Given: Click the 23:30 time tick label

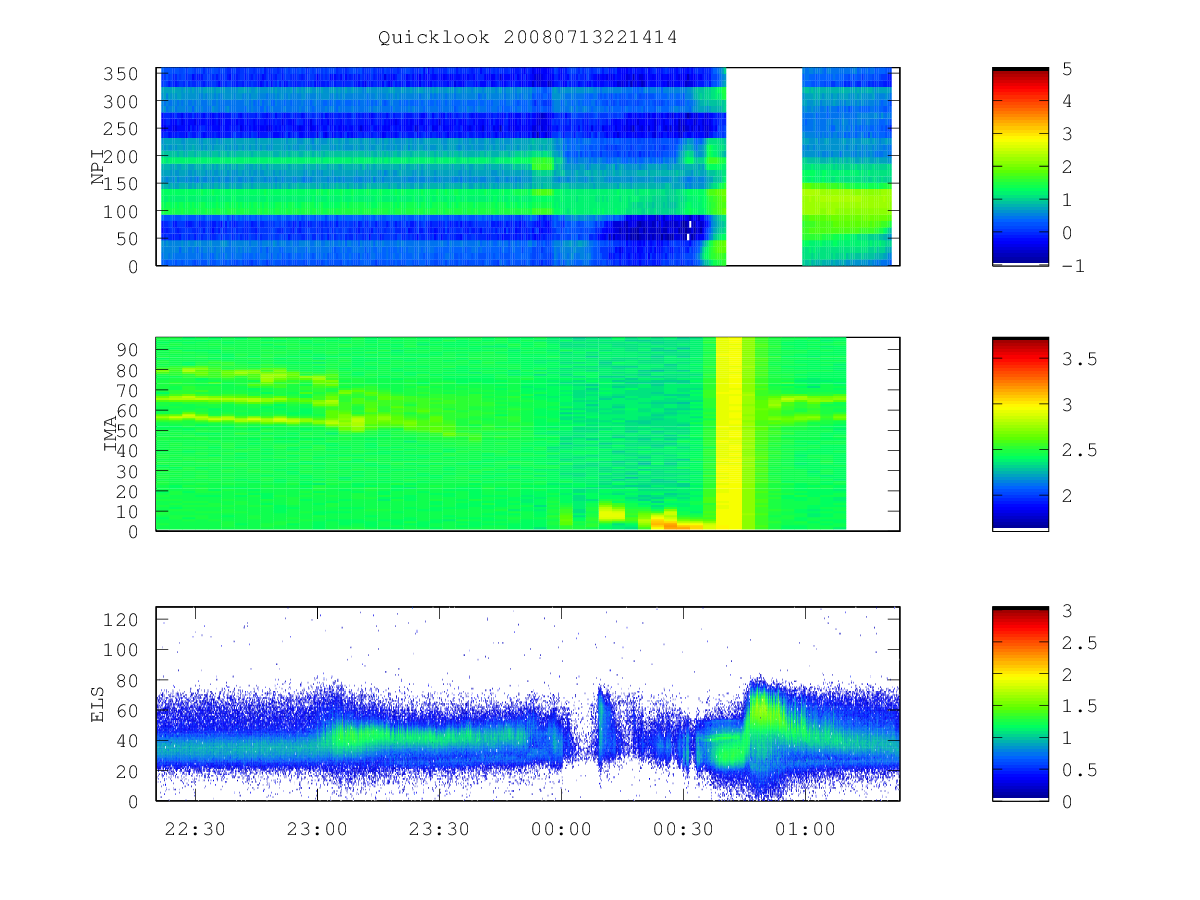Looking at the screenshot, I should pyautogui.click(x=439, y=829).
